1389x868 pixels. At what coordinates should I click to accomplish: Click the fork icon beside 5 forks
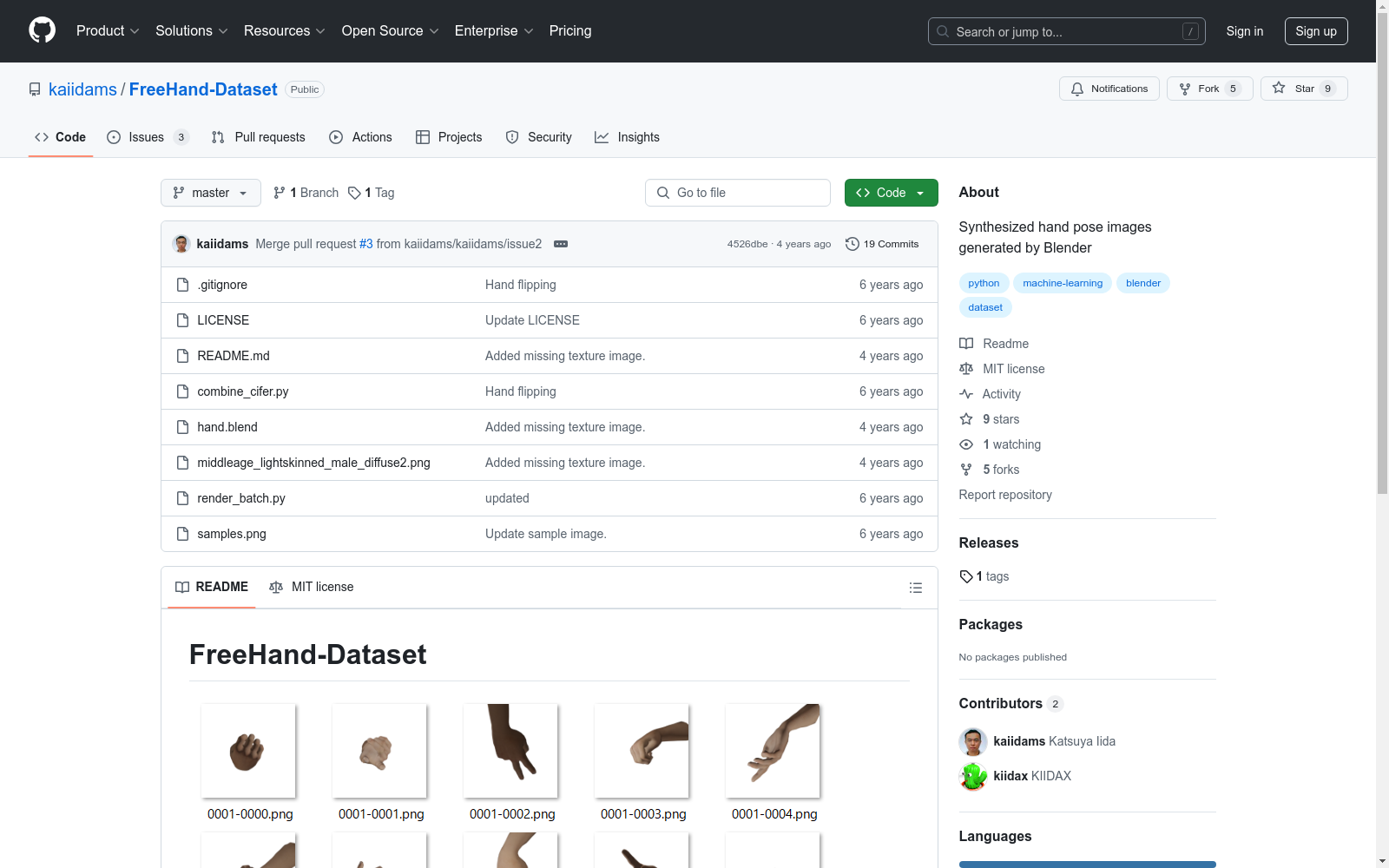966,470
